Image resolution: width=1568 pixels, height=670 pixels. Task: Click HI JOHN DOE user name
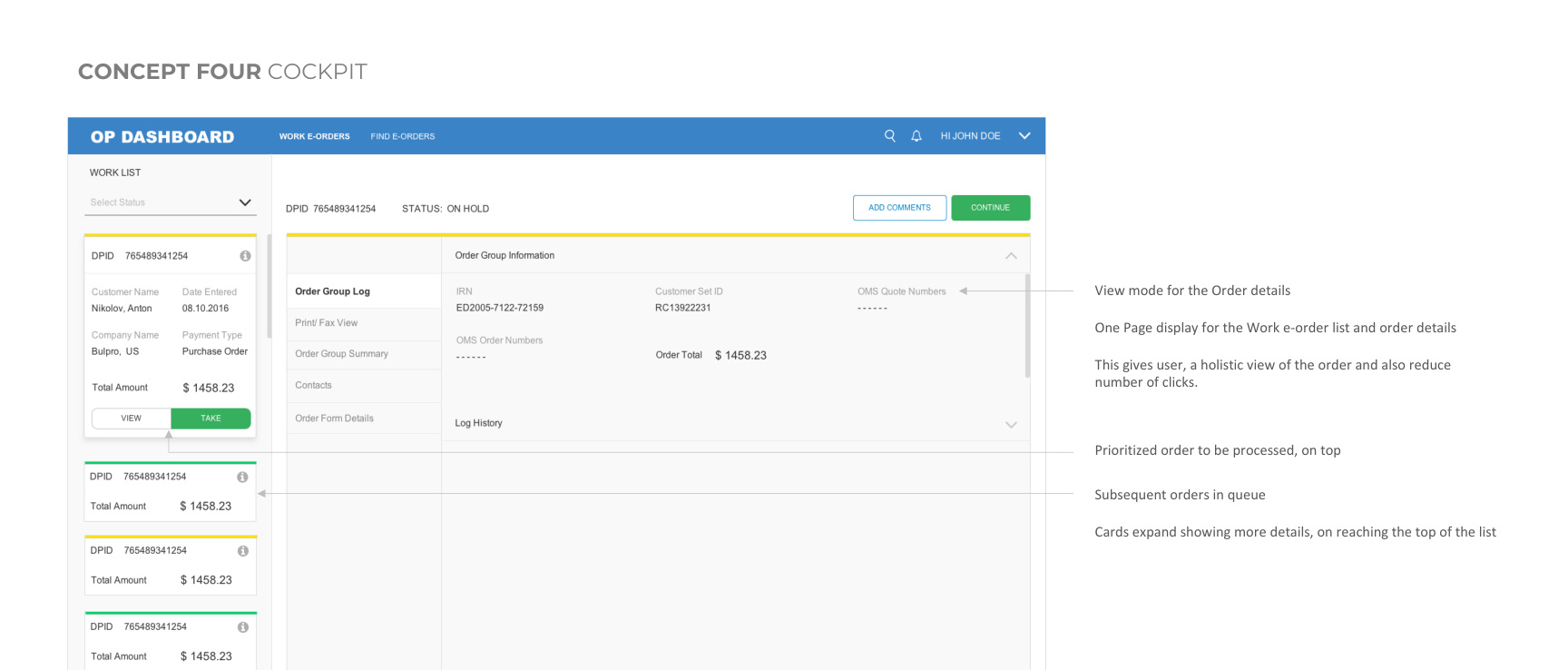(970, 136)
